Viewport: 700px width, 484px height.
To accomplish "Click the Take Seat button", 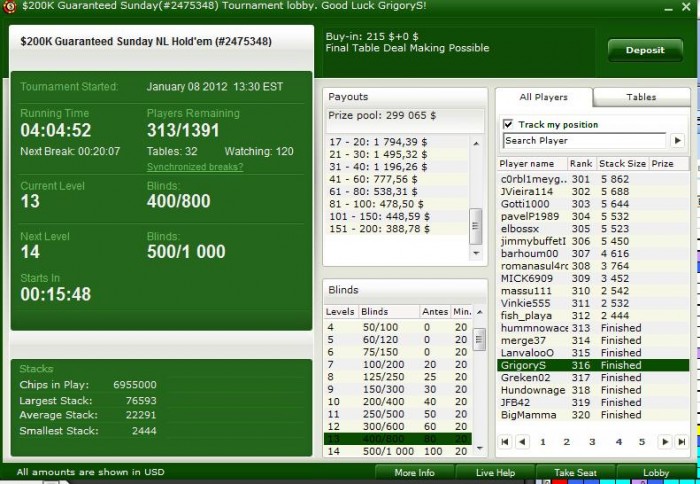I will point(575,472).
